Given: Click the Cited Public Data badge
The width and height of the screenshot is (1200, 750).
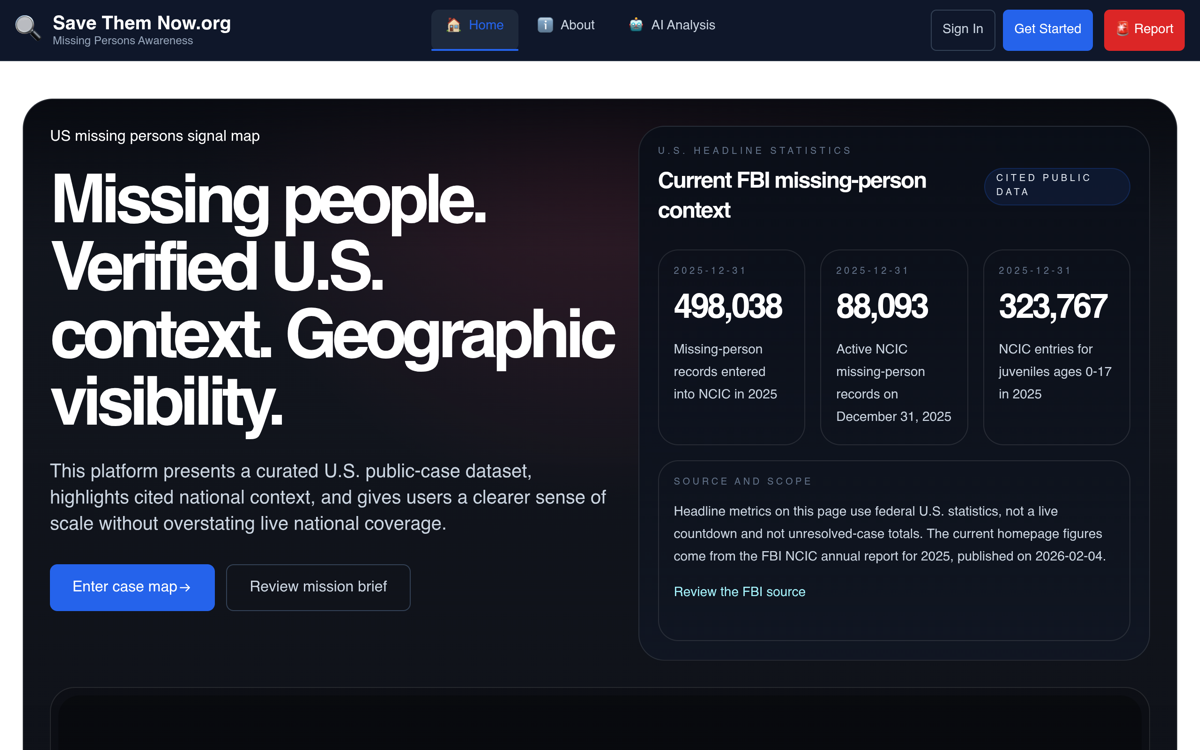Looking at the screenshot, I should point(1057,186).
